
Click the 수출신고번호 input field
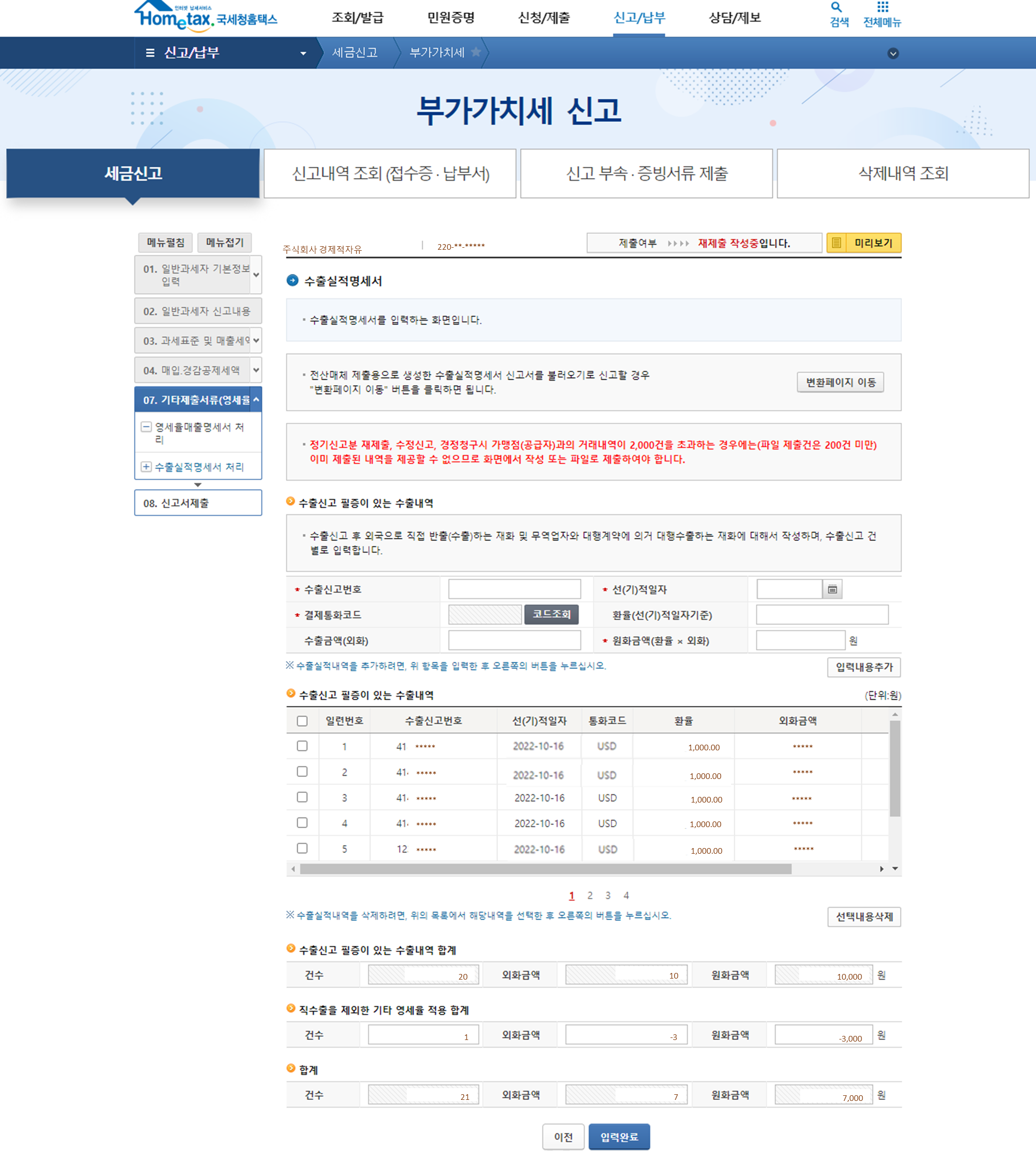(514, 589)
